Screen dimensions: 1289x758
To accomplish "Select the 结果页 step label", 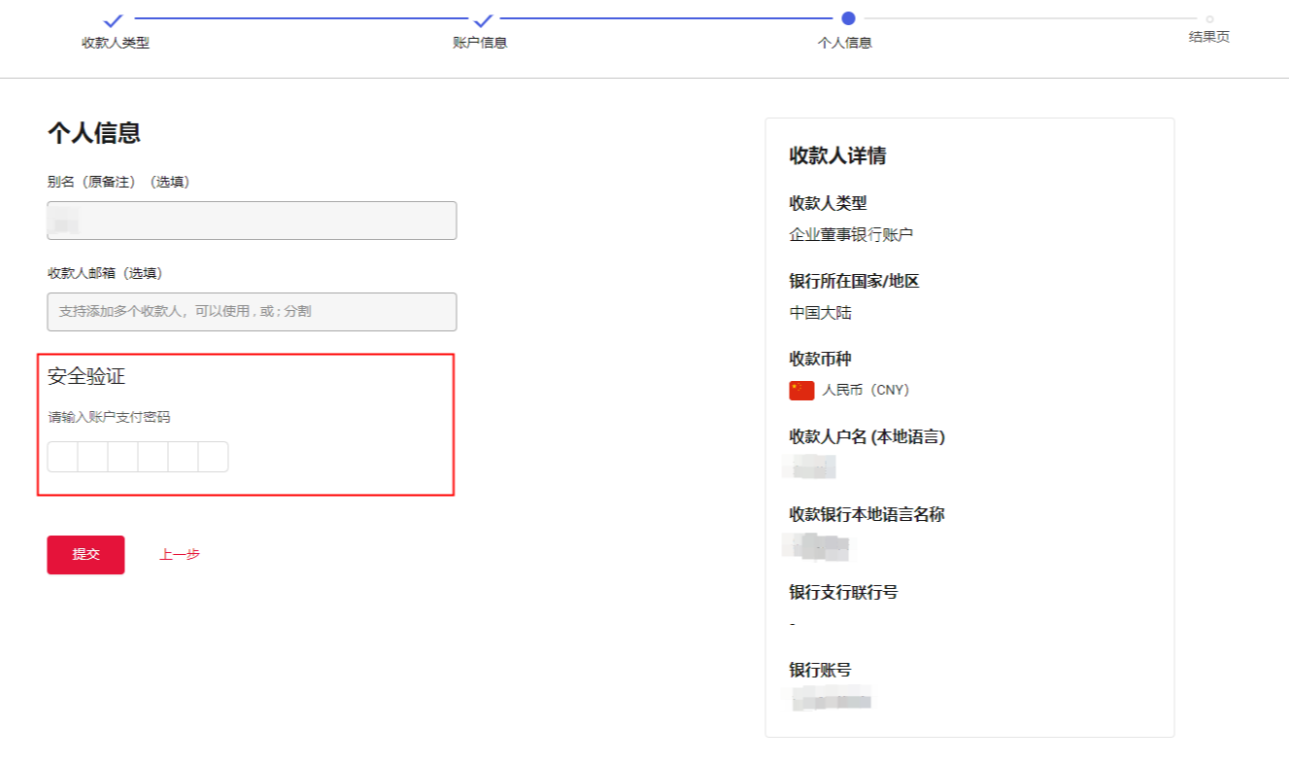I will [x=1209, y=37].
